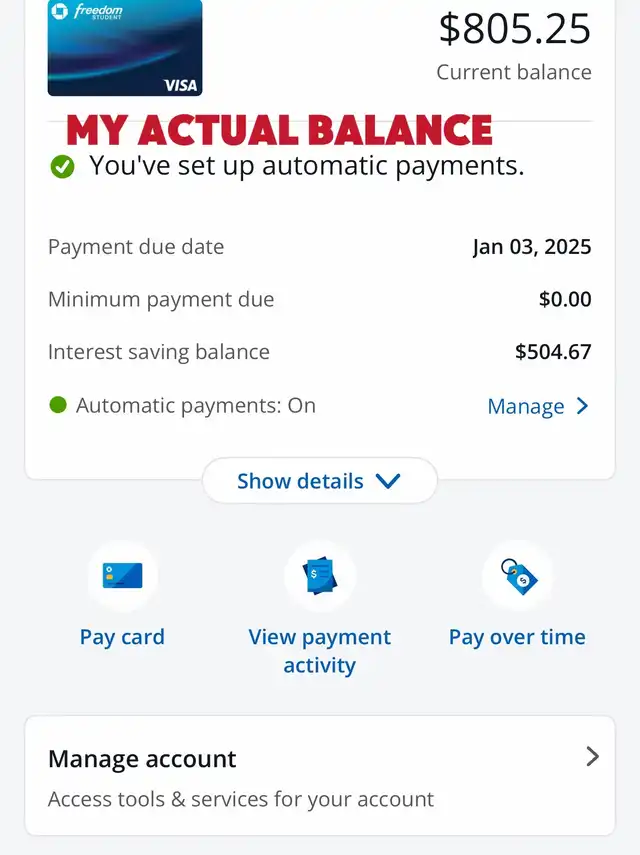Click the Pay card label
This screenshot has height=855, width=640.
(122, 637)
